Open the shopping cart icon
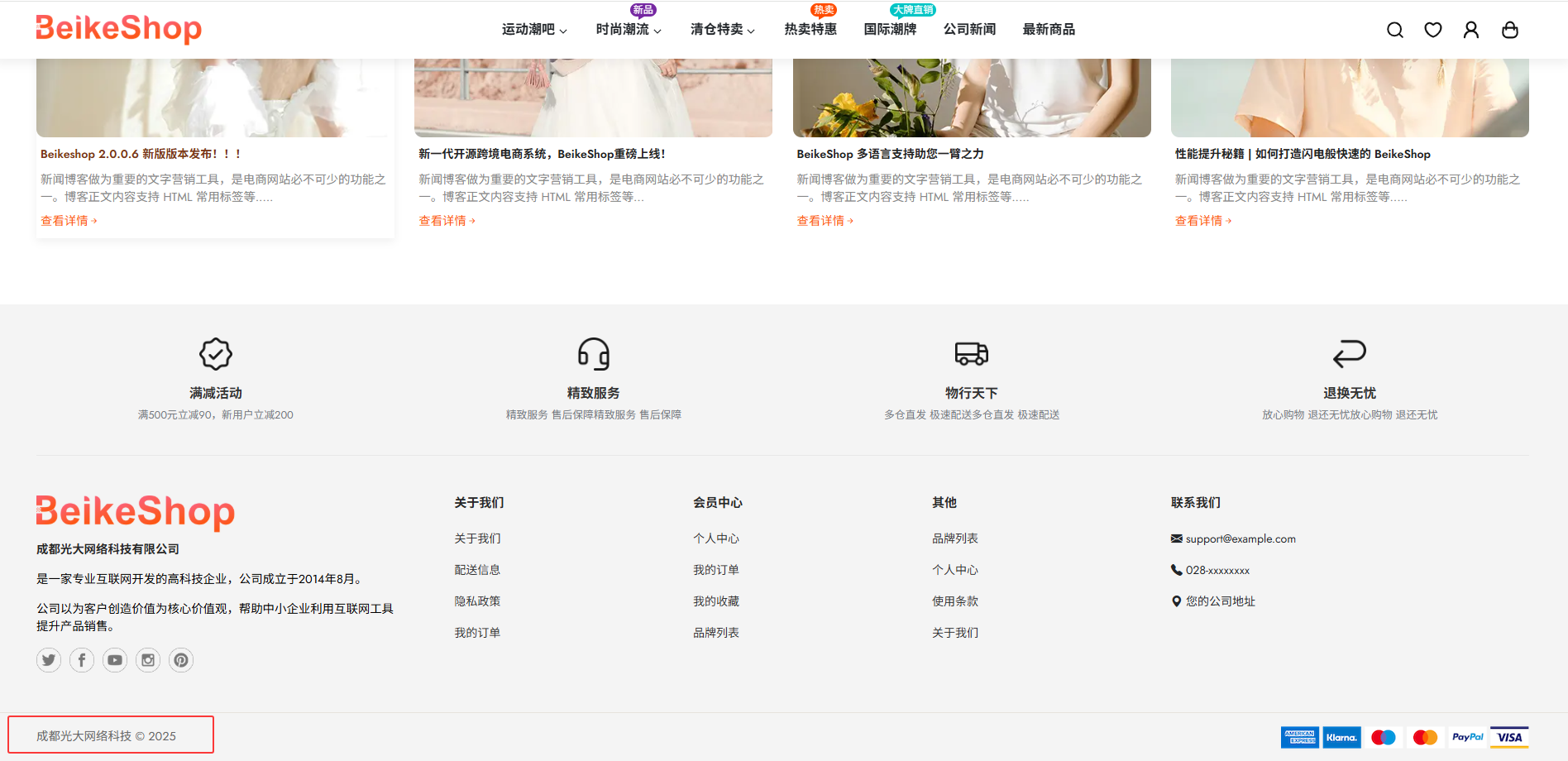The height and width of the screenshot is (761, 1568). (x=1510, y=30)
